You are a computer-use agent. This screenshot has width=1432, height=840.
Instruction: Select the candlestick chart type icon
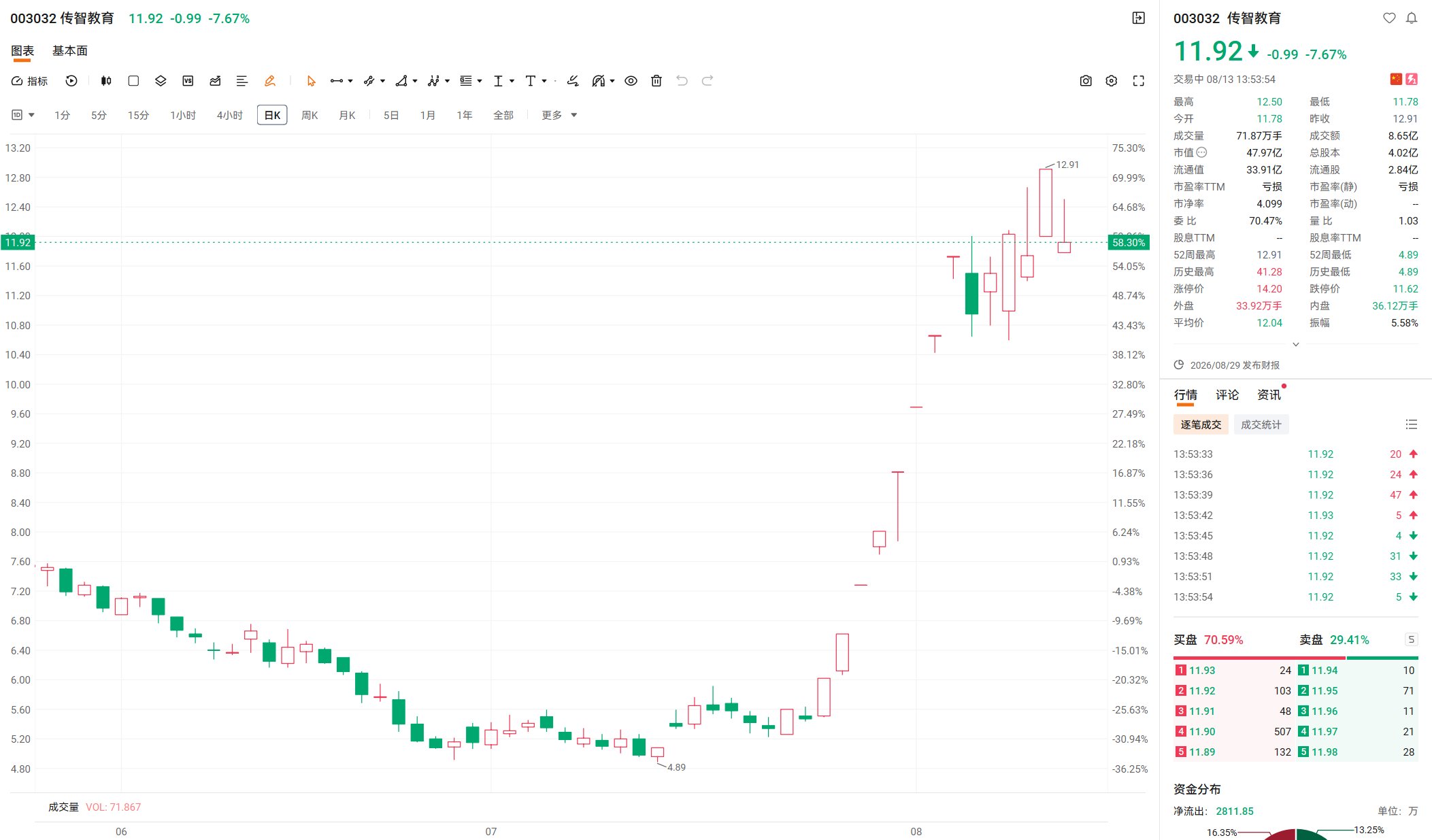coord(106,81)
